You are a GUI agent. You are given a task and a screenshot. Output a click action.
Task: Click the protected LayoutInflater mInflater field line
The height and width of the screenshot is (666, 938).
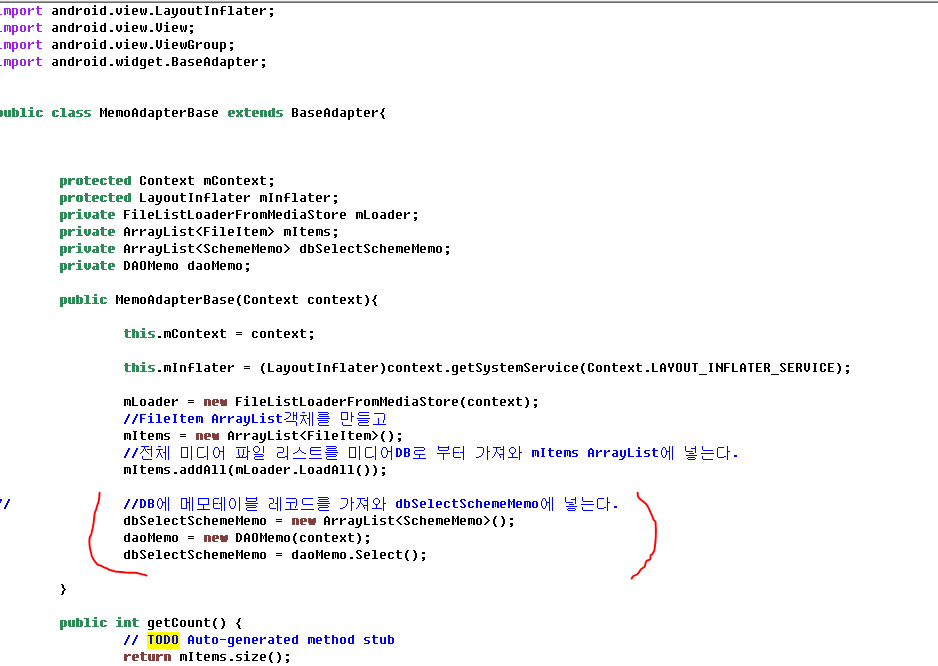pyautogui.click(x=199, y=197)
